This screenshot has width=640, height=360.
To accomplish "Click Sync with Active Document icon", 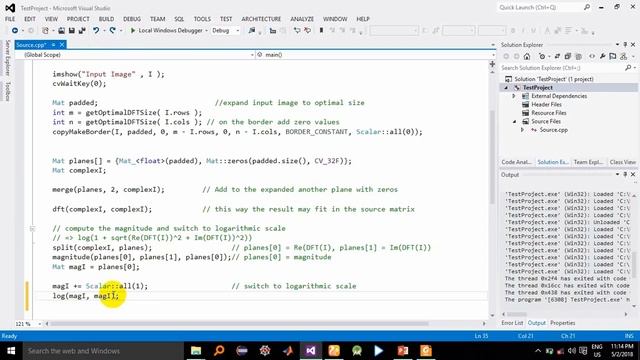I will pos(557,56).
